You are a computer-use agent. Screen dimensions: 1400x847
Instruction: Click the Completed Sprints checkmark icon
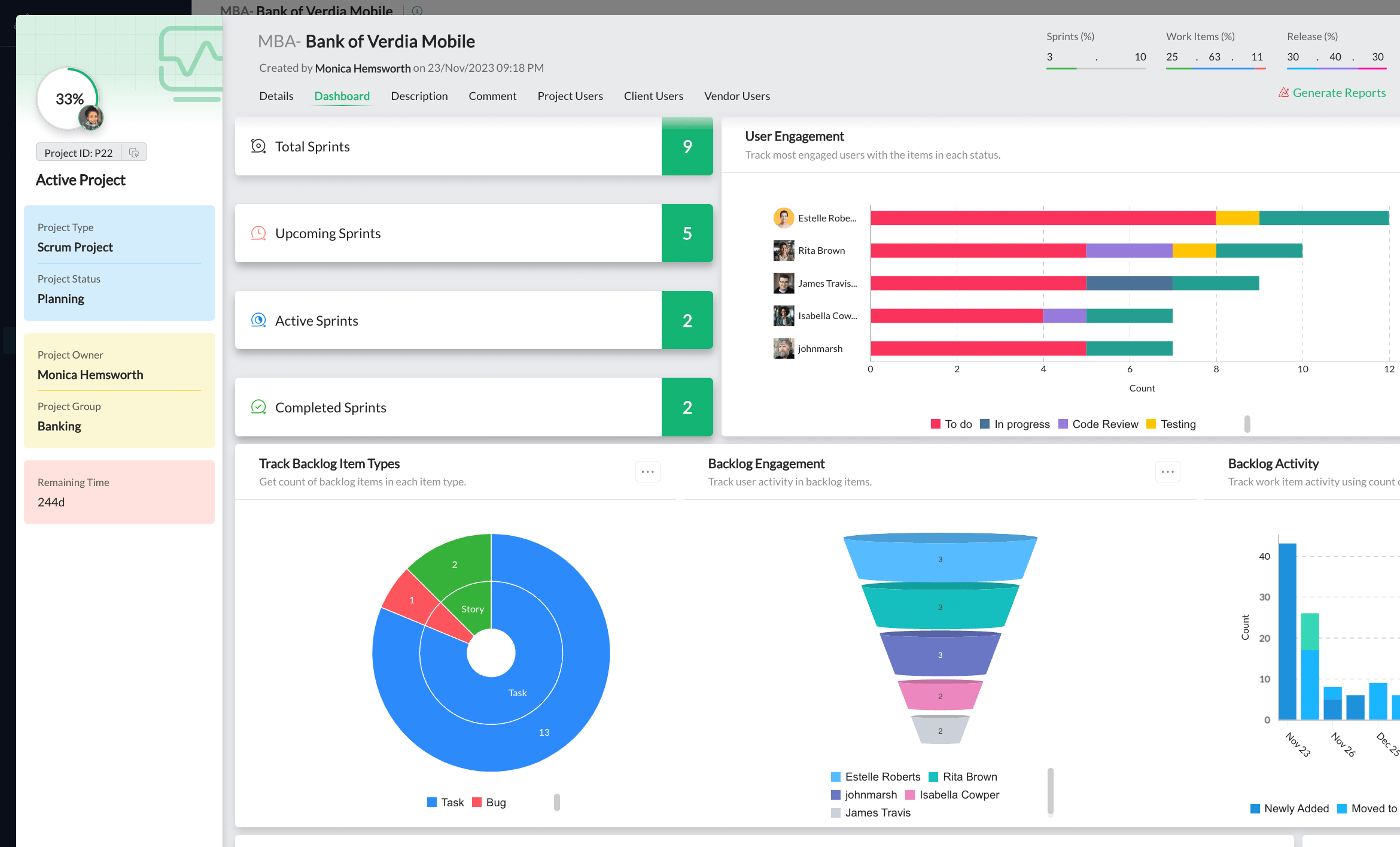(x=258, y=407)
